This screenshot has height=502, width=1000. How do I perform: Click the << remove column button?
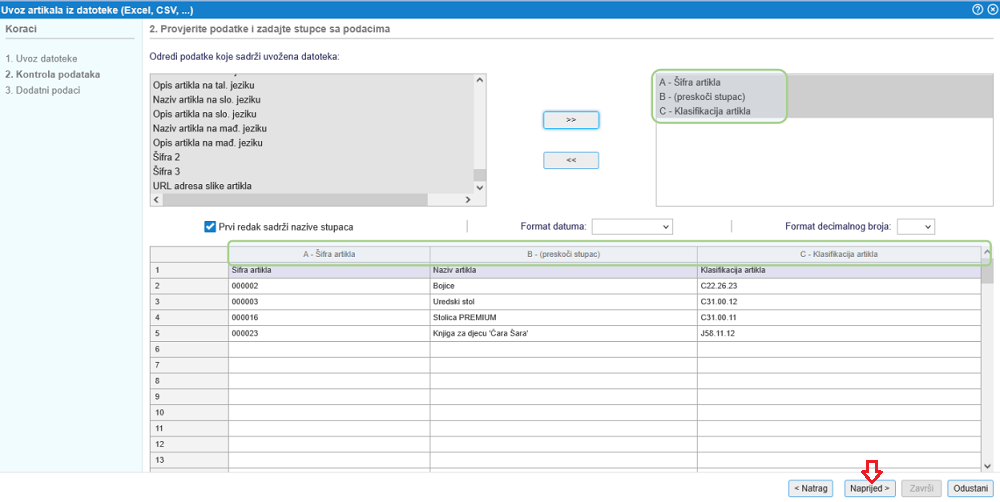(x=571, y=160)
